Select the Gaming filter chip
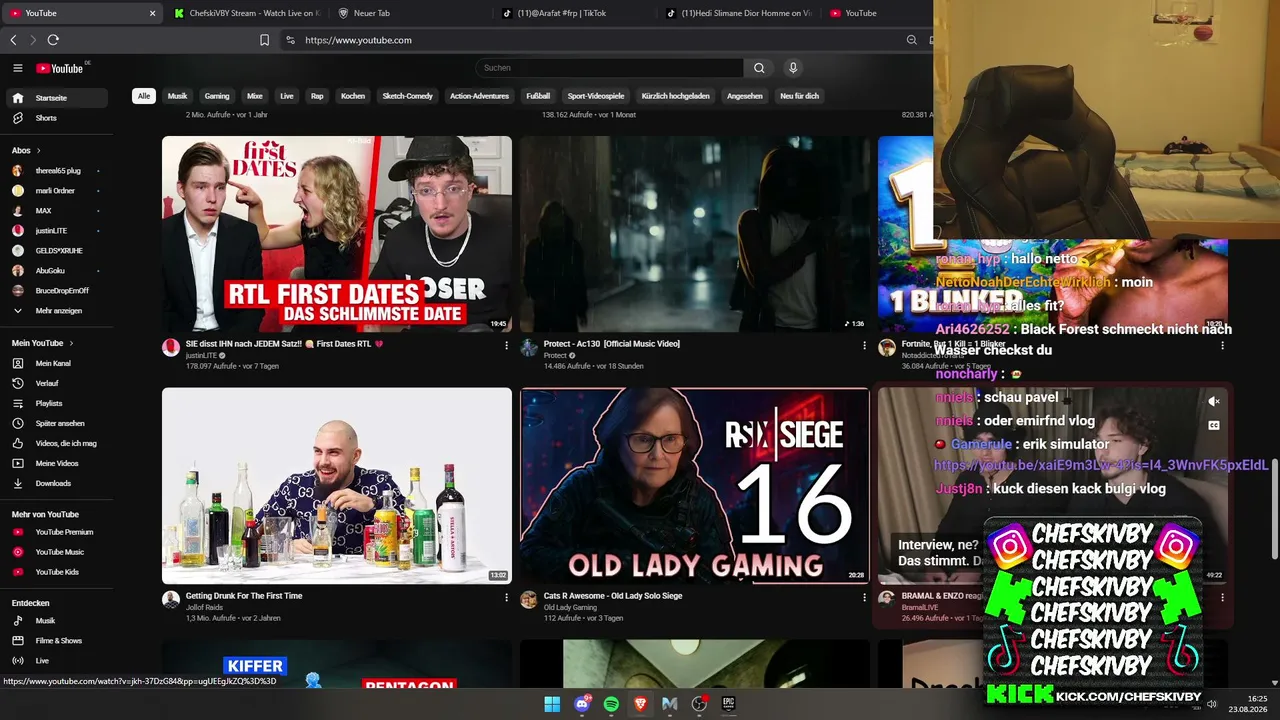The width and height of the screenshot is (1280, 720). pyautogui.click(x=217, y=96)
